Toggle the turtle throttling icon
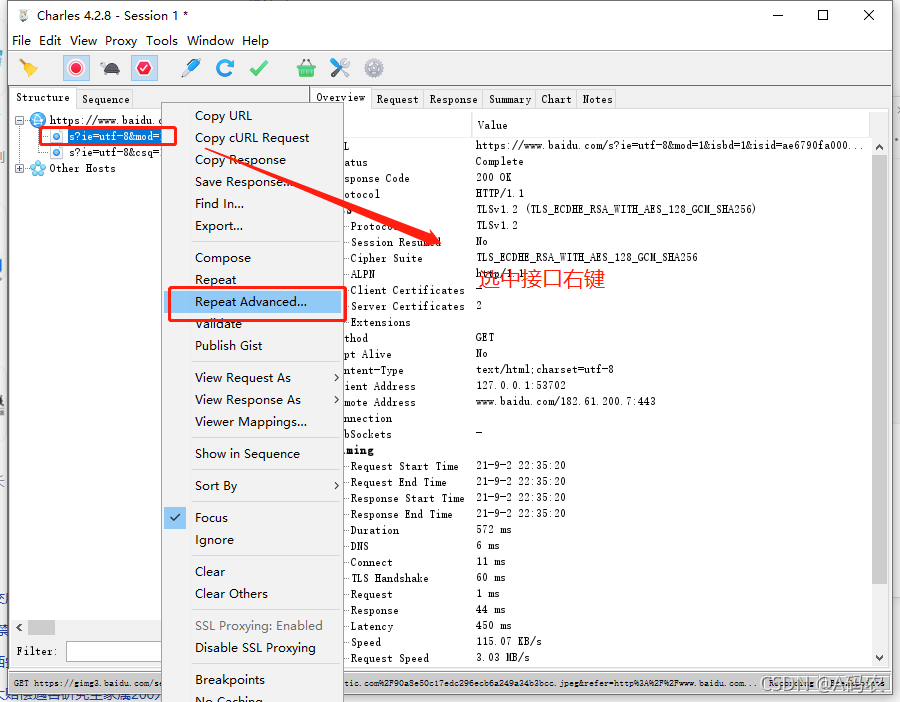This screenshot has width=900, height=702. (110, 69)
